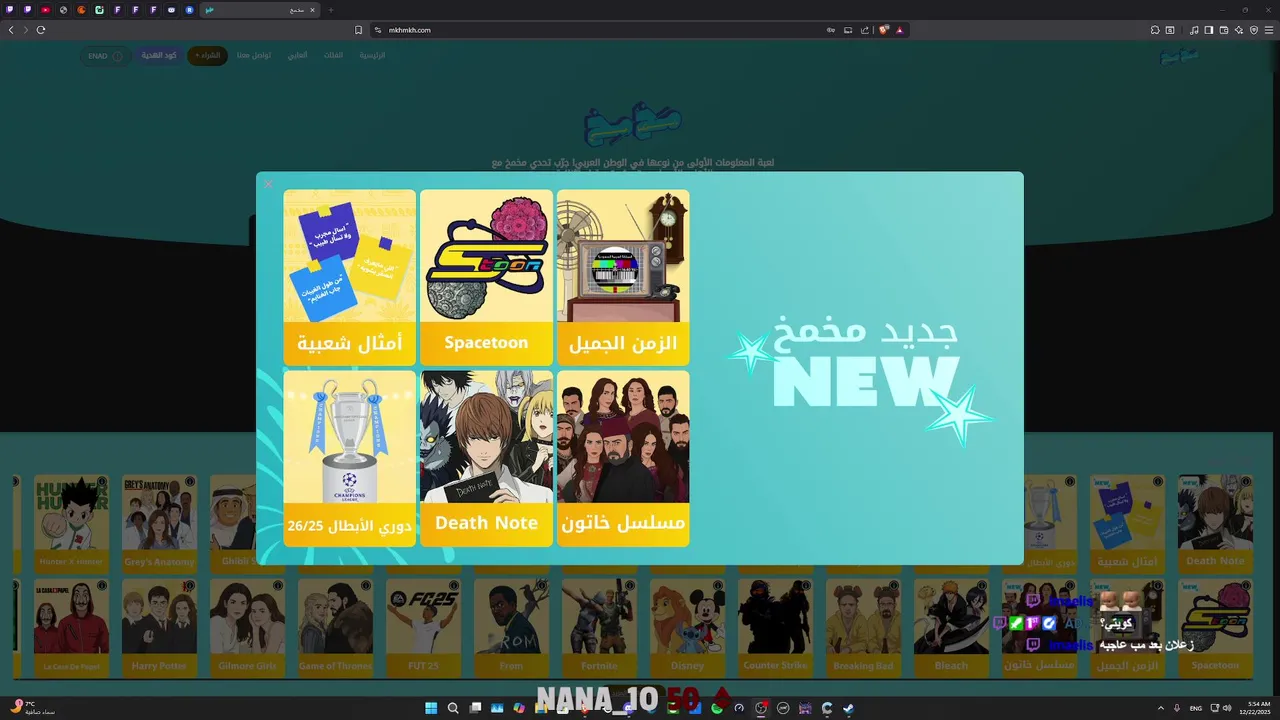Toggle the browser sidebar panel icon
This screenshot has height=720, width=1280.
pyautogui.click(x=1209, y=30)
